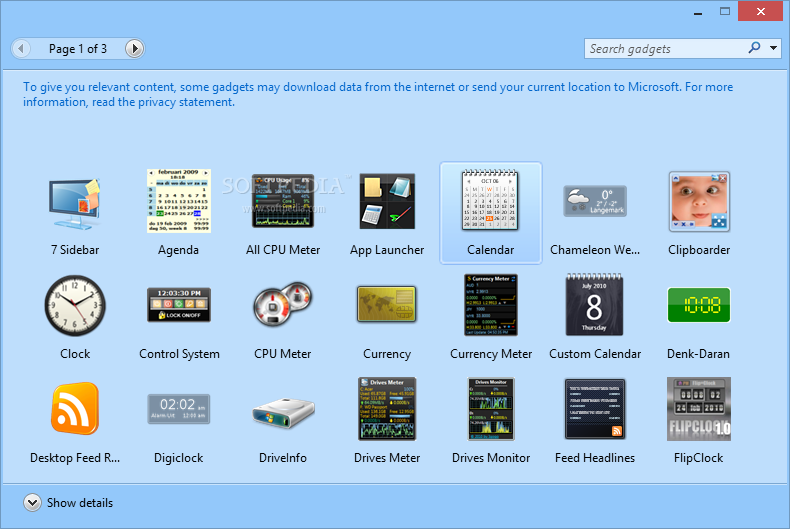Pick the Control System gadget icon
Screen dimensions: 790x529
pyautogui.click(x=179, y=305)
